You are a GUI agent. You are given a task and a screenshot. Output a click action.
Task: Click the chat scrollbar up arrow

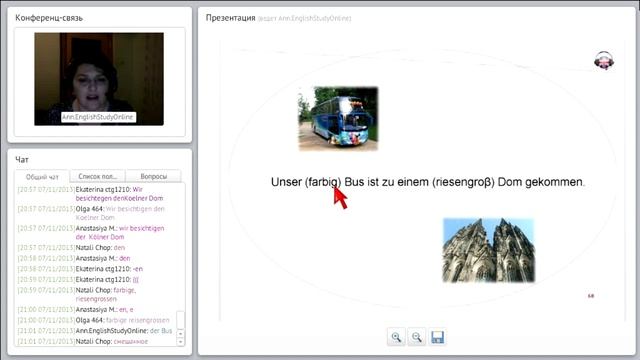pos(180,333)
